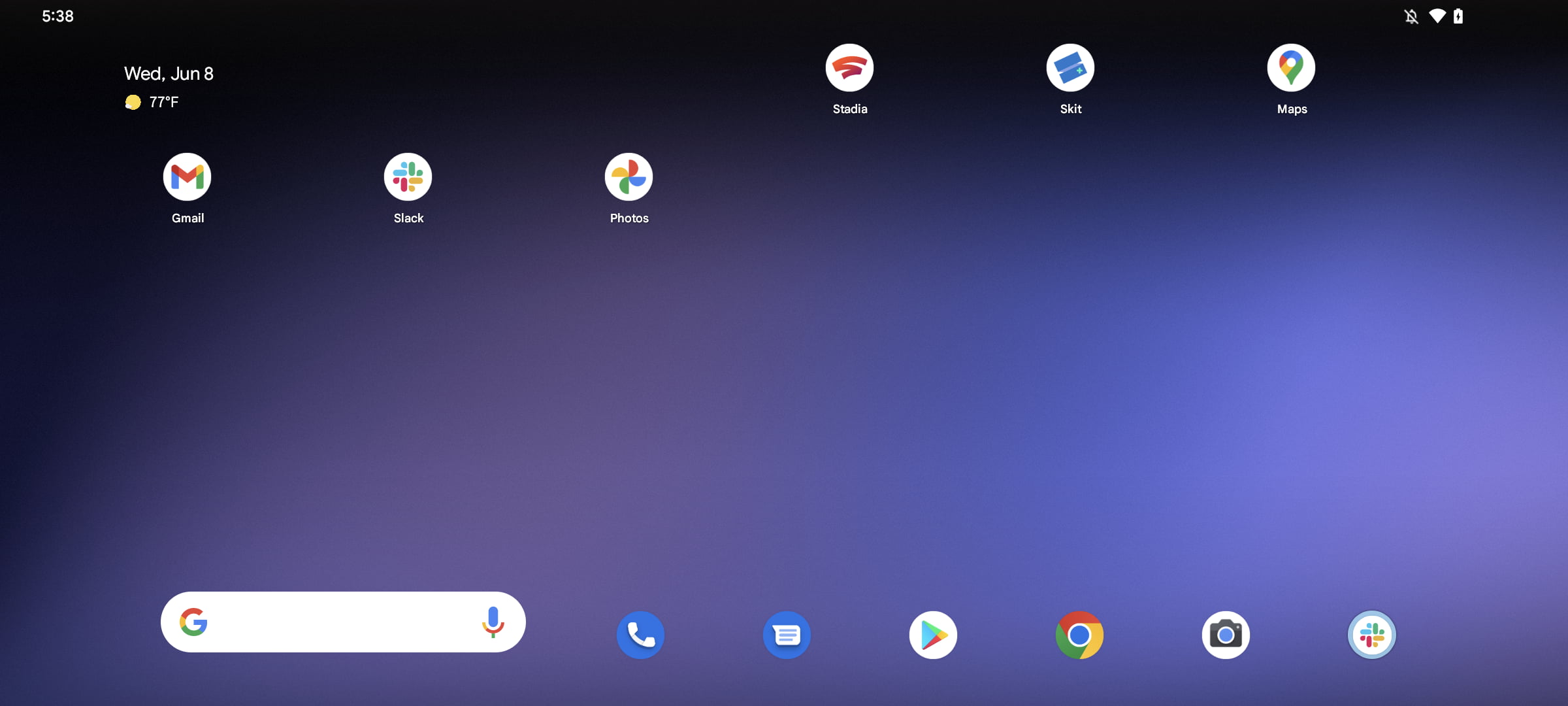Launch Slack from the home screen

(408, 176)
